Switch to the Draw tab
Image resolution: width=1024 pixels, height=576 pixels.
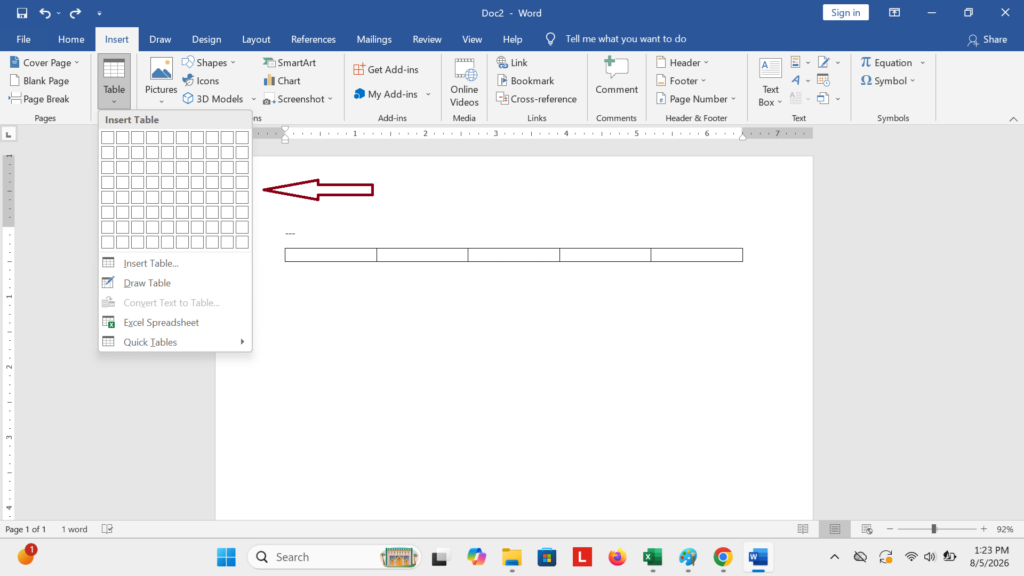[160, 39]
